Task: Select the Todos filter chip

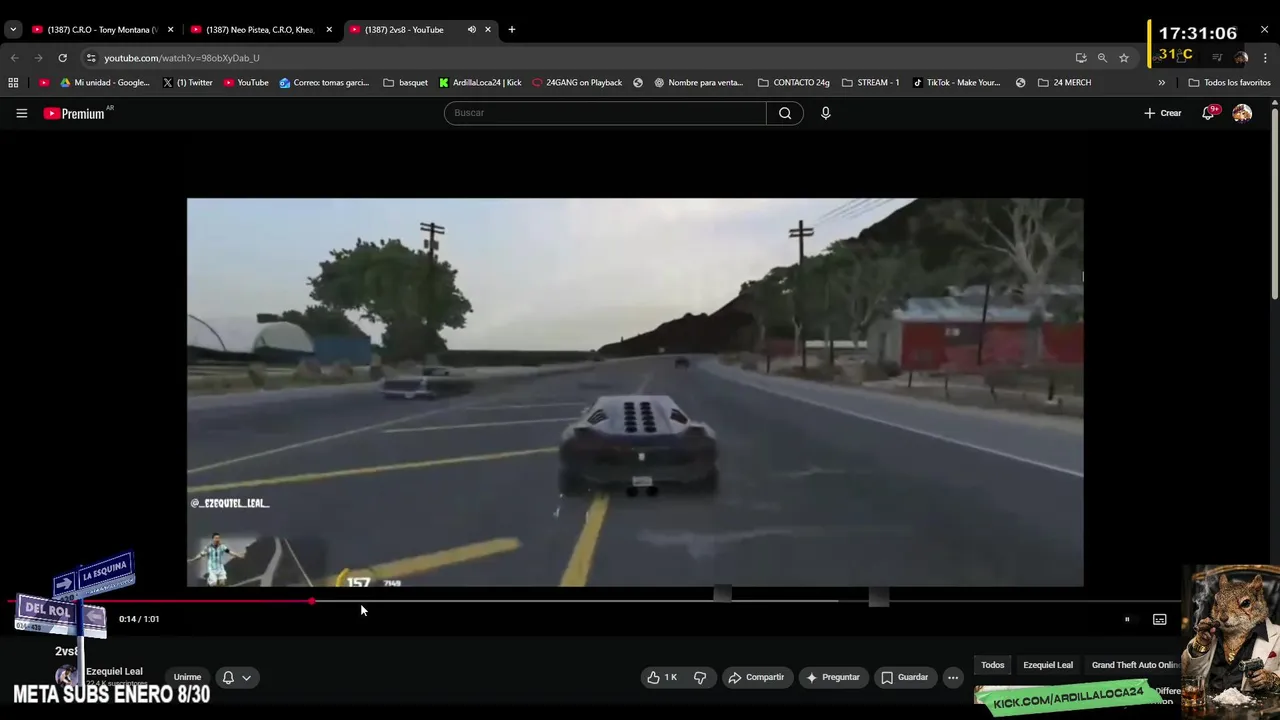Action: (992, 665)
